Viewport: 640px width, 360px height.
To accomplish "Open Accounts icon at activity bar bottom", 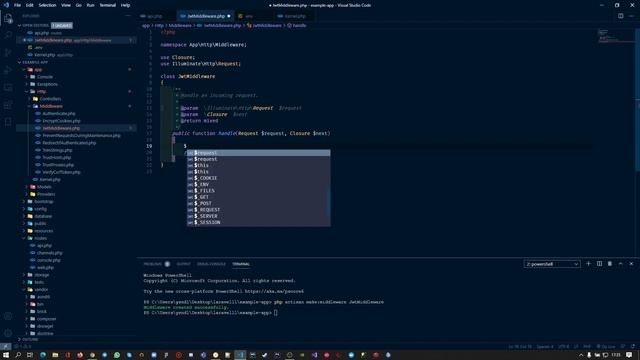I will pos(8,316).
